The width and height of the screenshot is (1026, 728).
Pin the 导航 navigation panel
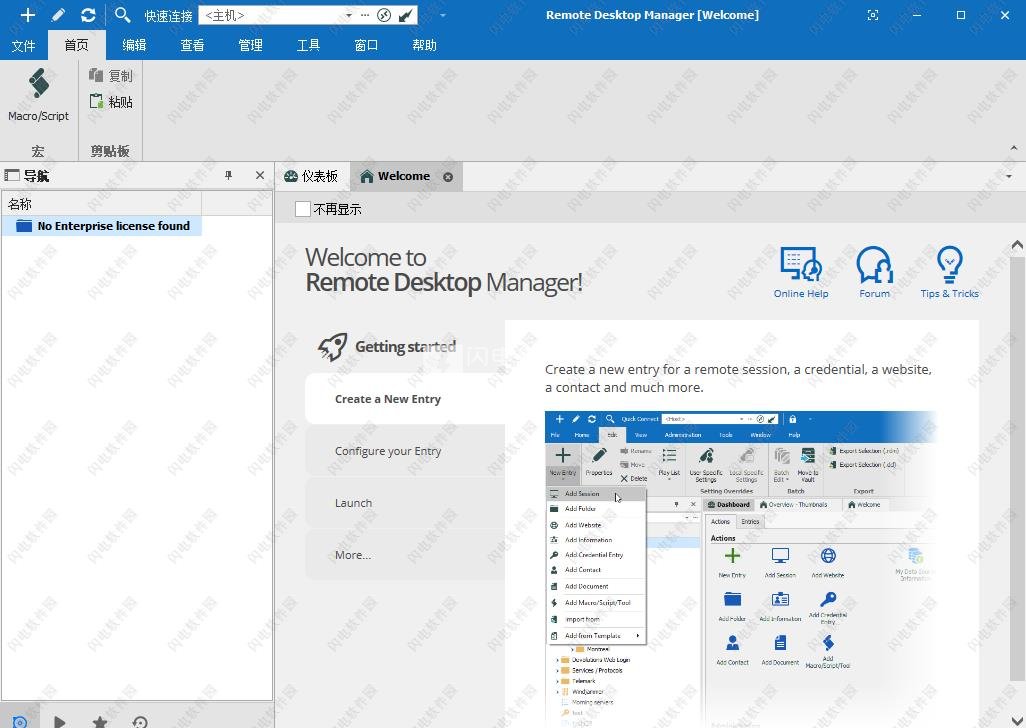228,175
